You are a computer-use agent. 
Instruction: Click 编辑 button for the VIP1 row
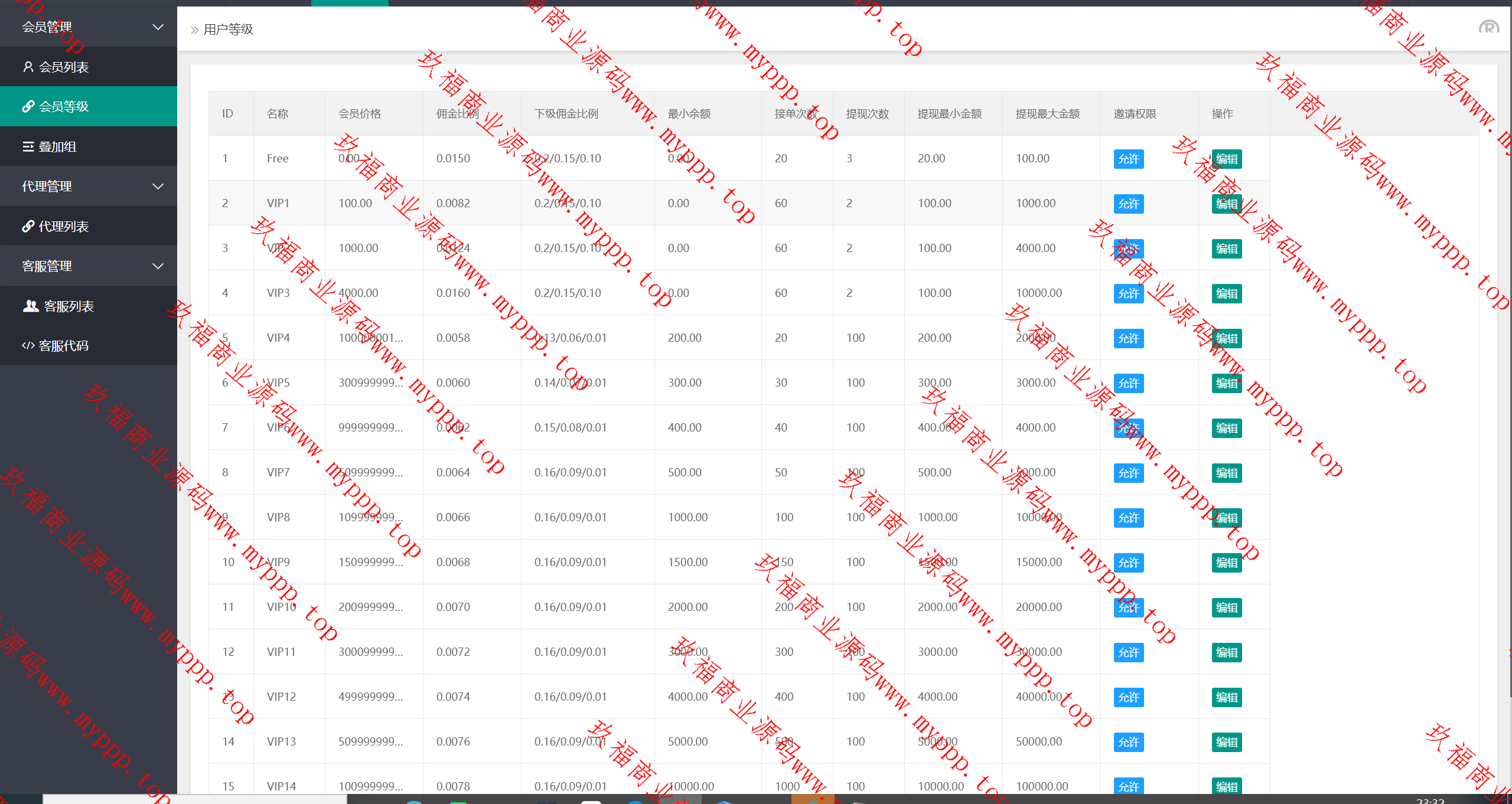pyautogui.click(x=1226, y=204)
